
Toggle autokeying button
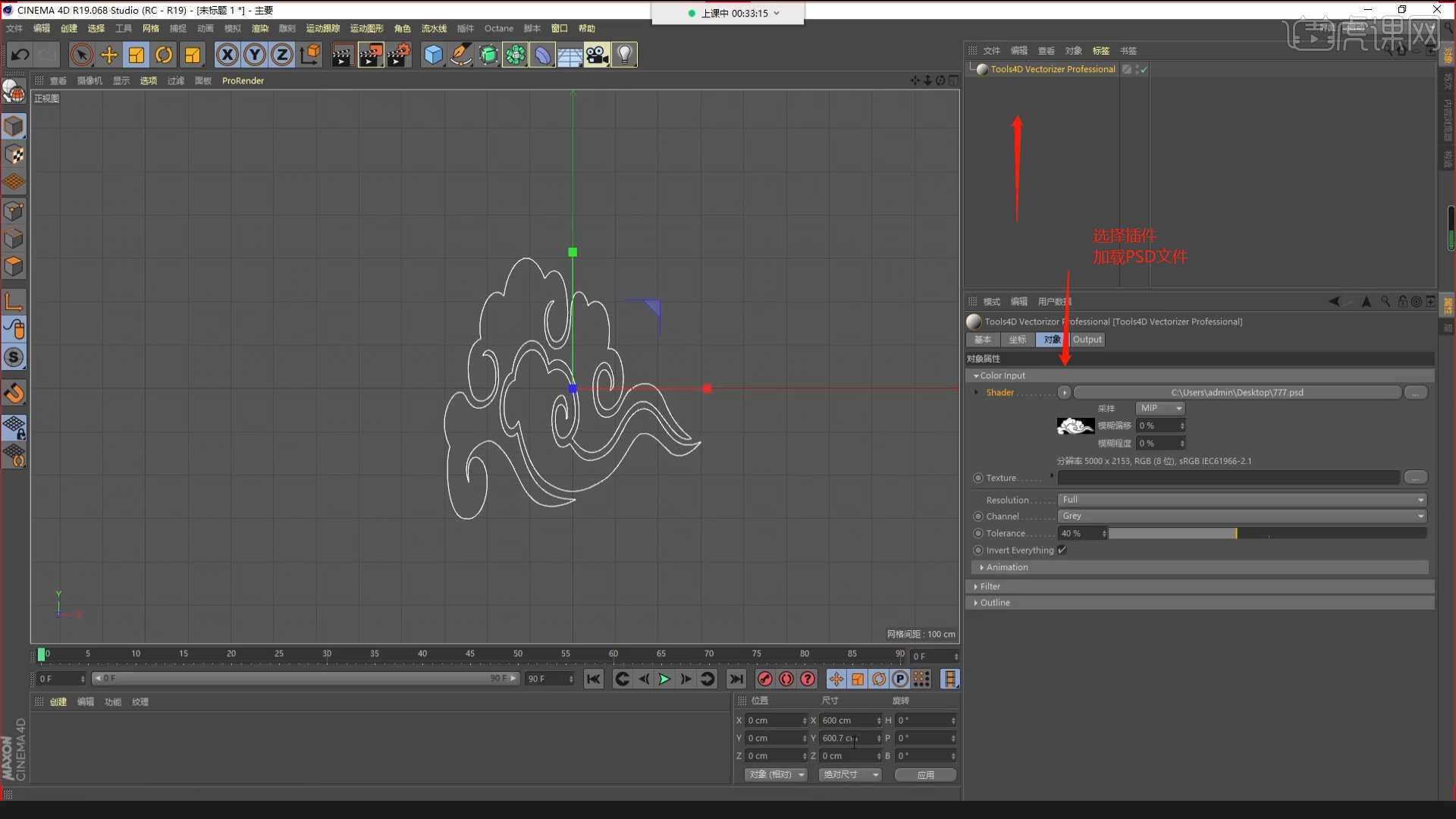786,679
